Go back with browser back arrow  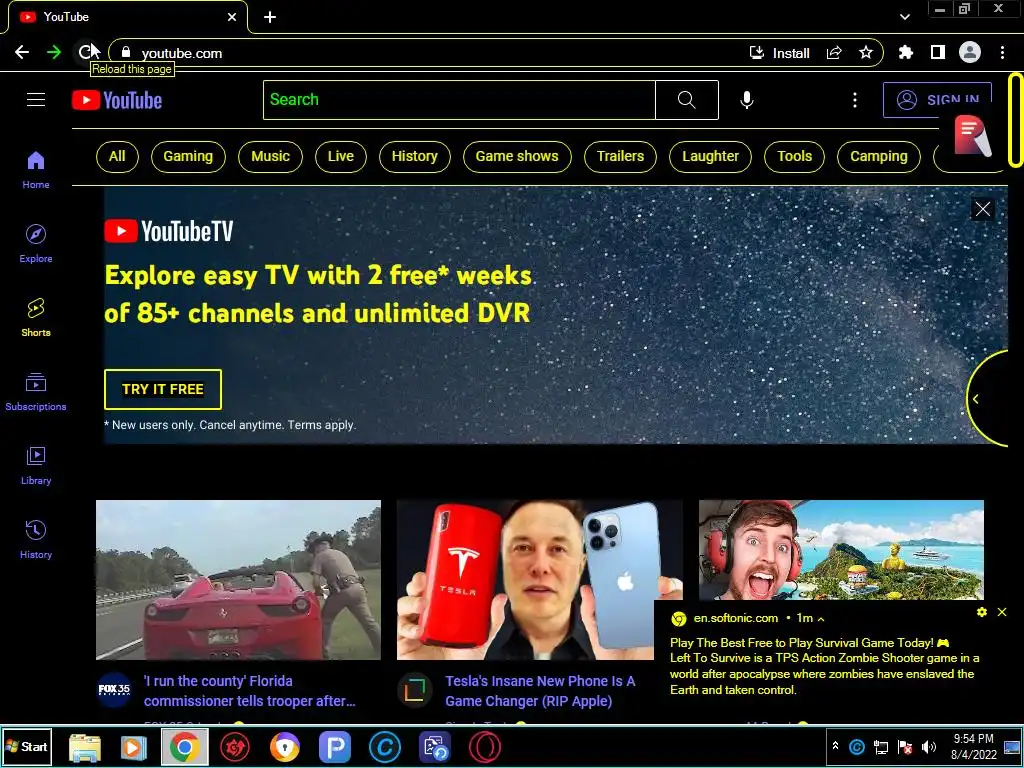point(22,52)
